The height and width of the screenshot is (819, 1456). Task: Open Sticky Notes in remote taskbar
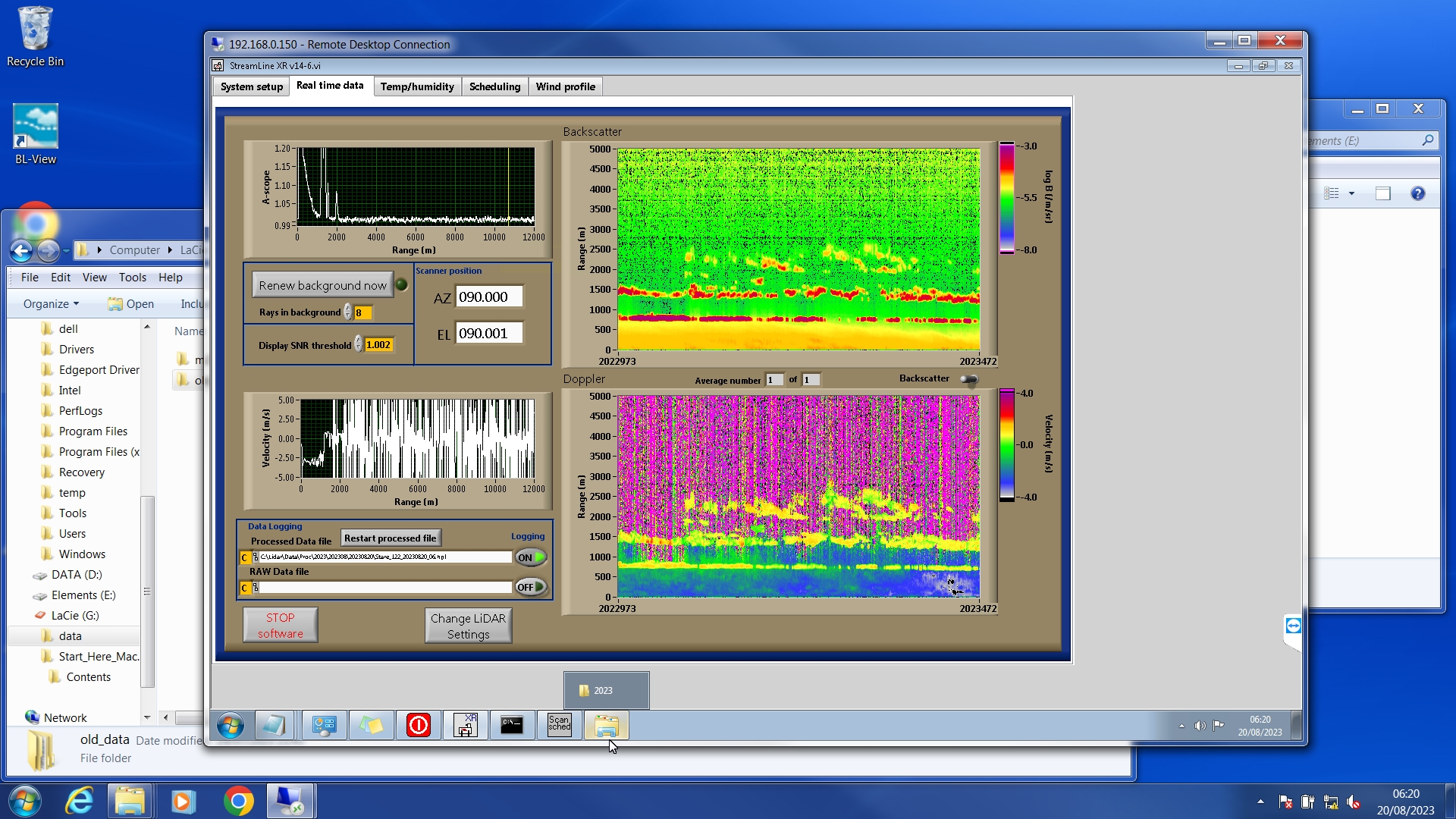(371, 725)
